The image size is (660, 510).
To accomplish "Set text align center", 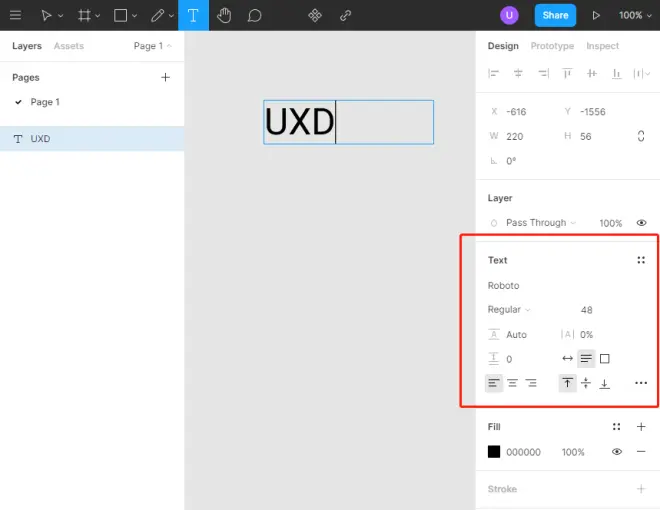I will [512, 383].
